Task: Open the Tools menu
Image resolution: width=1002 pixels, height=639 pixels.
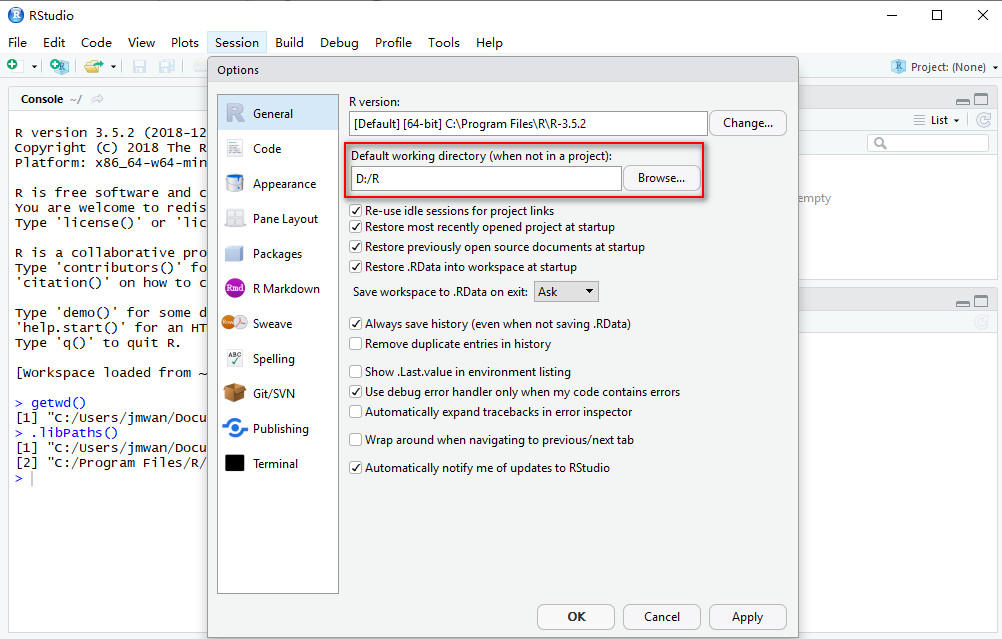Action: [x=443, y=43]
